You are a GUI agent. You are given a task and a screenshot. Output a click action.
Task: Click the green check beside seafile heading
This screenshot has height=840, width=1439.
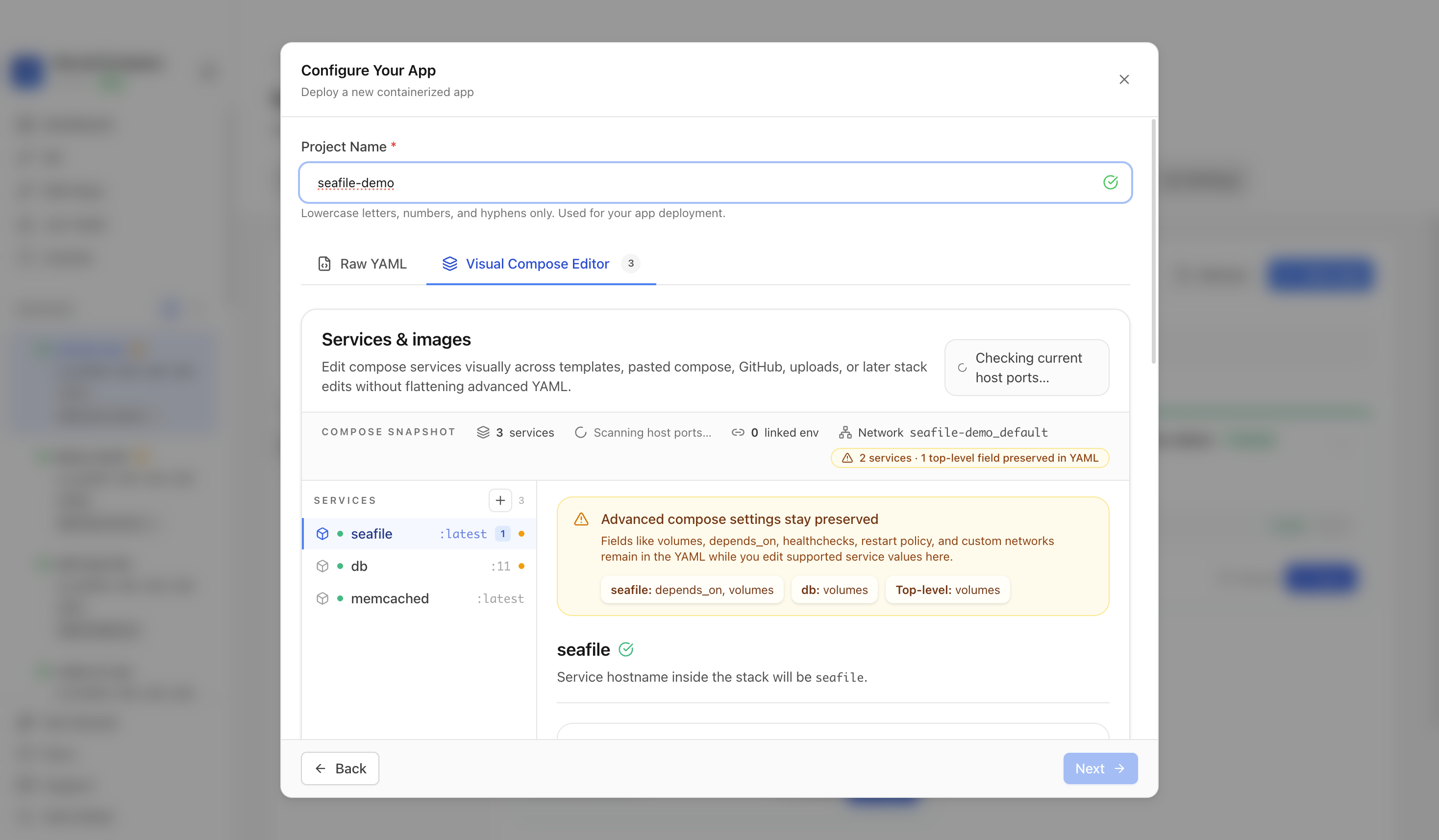pyautogui.click(x=626, y=650)
